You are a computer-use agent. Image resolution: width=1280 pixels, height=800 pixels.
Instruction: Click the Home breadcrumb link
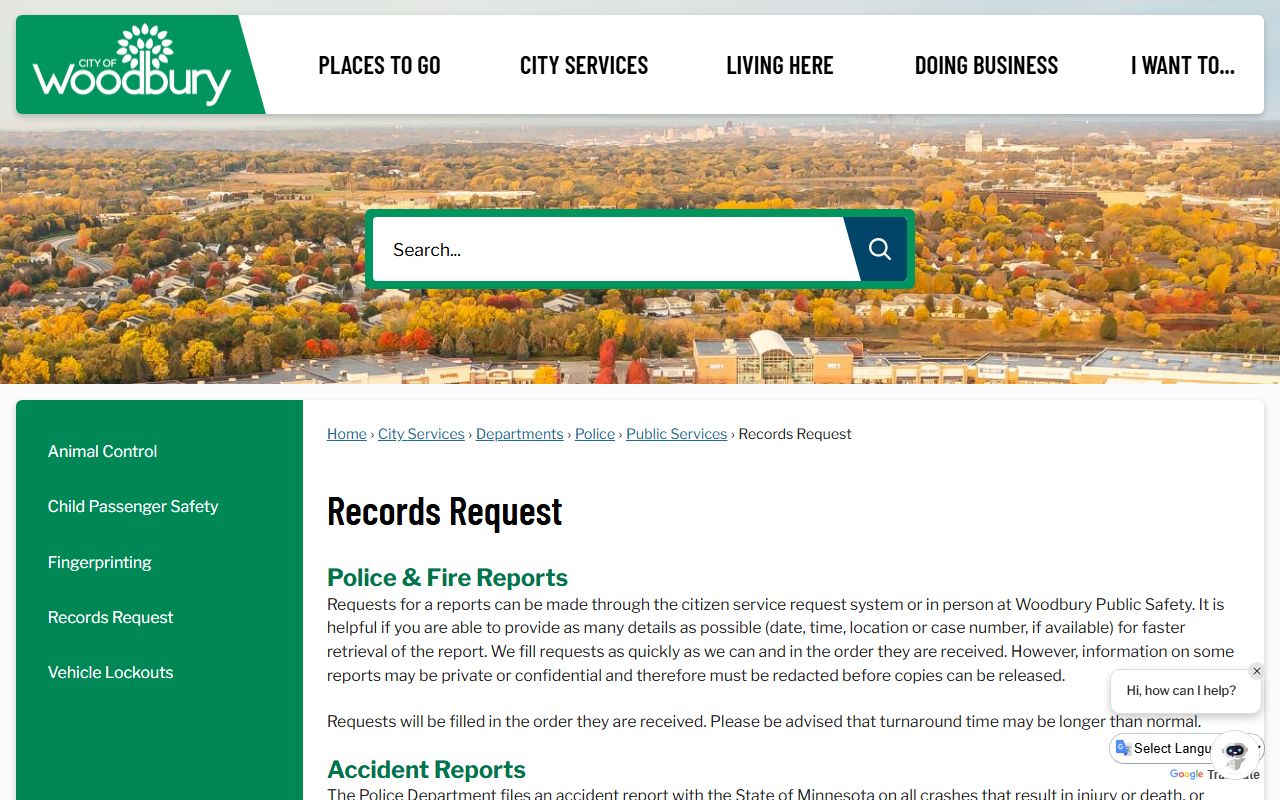click(347, 434)
